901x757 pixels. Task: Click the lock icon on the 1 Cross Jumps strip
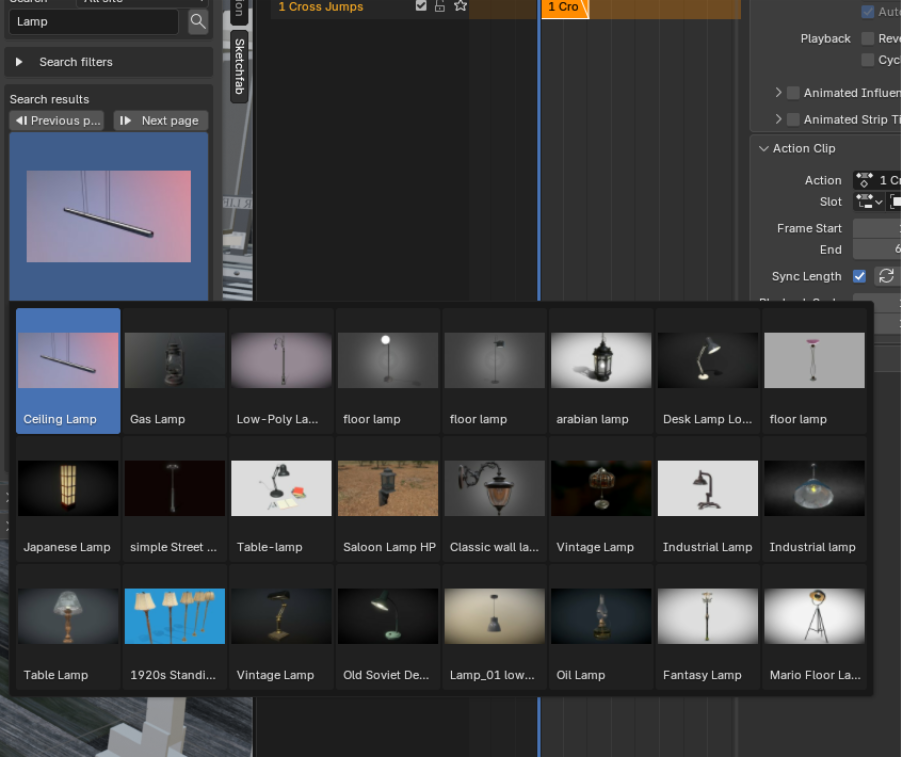(439, 6)
